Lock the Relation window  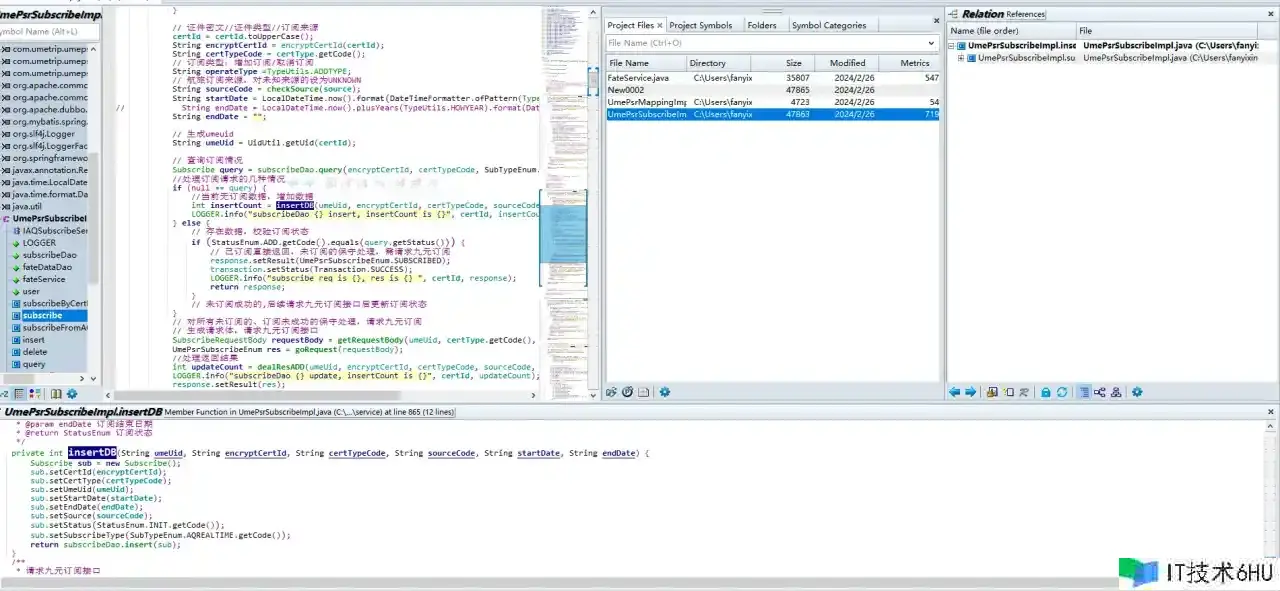[x=1045, y=393]
